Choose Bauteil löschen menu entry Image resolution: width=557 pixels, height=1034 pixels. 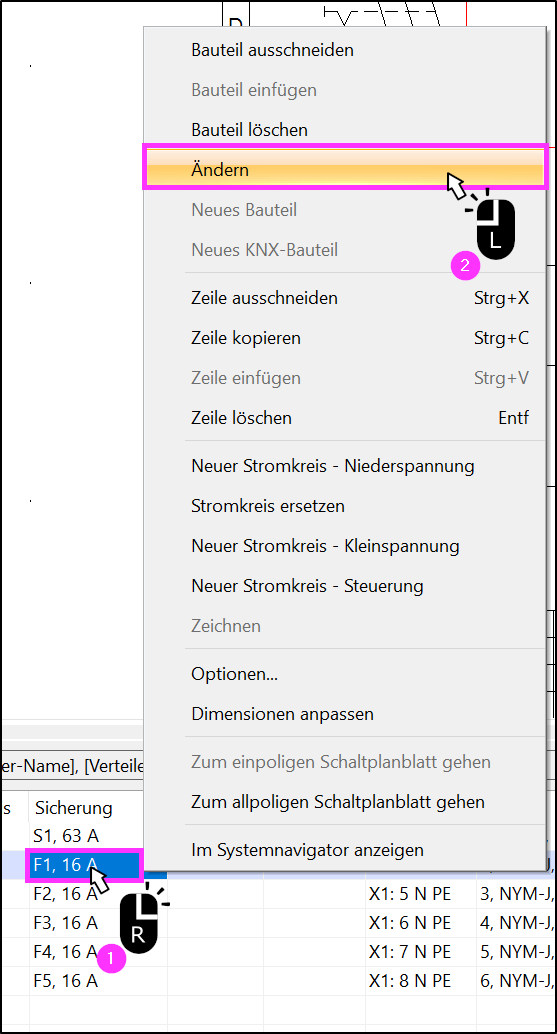345,130
